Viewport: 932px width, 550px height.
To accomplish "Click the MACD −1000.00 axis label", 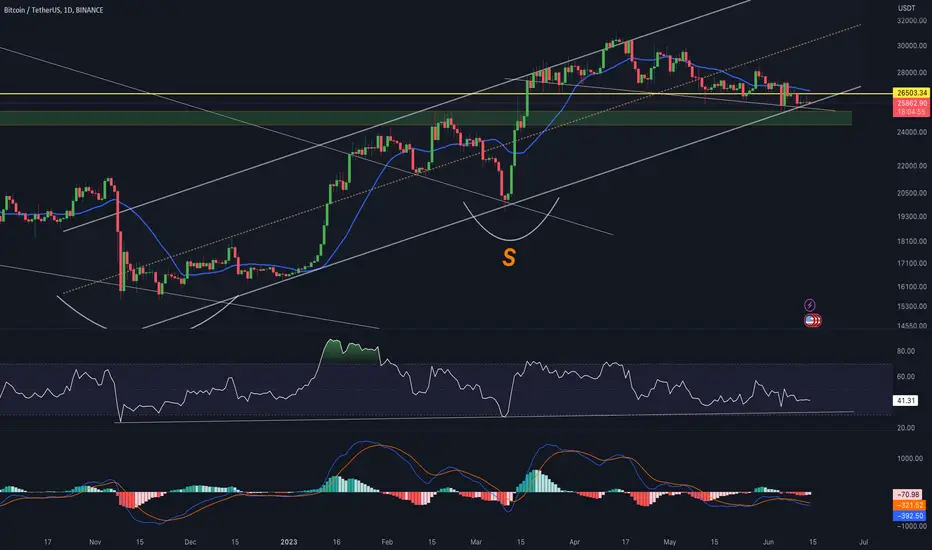I will (910, 526).
